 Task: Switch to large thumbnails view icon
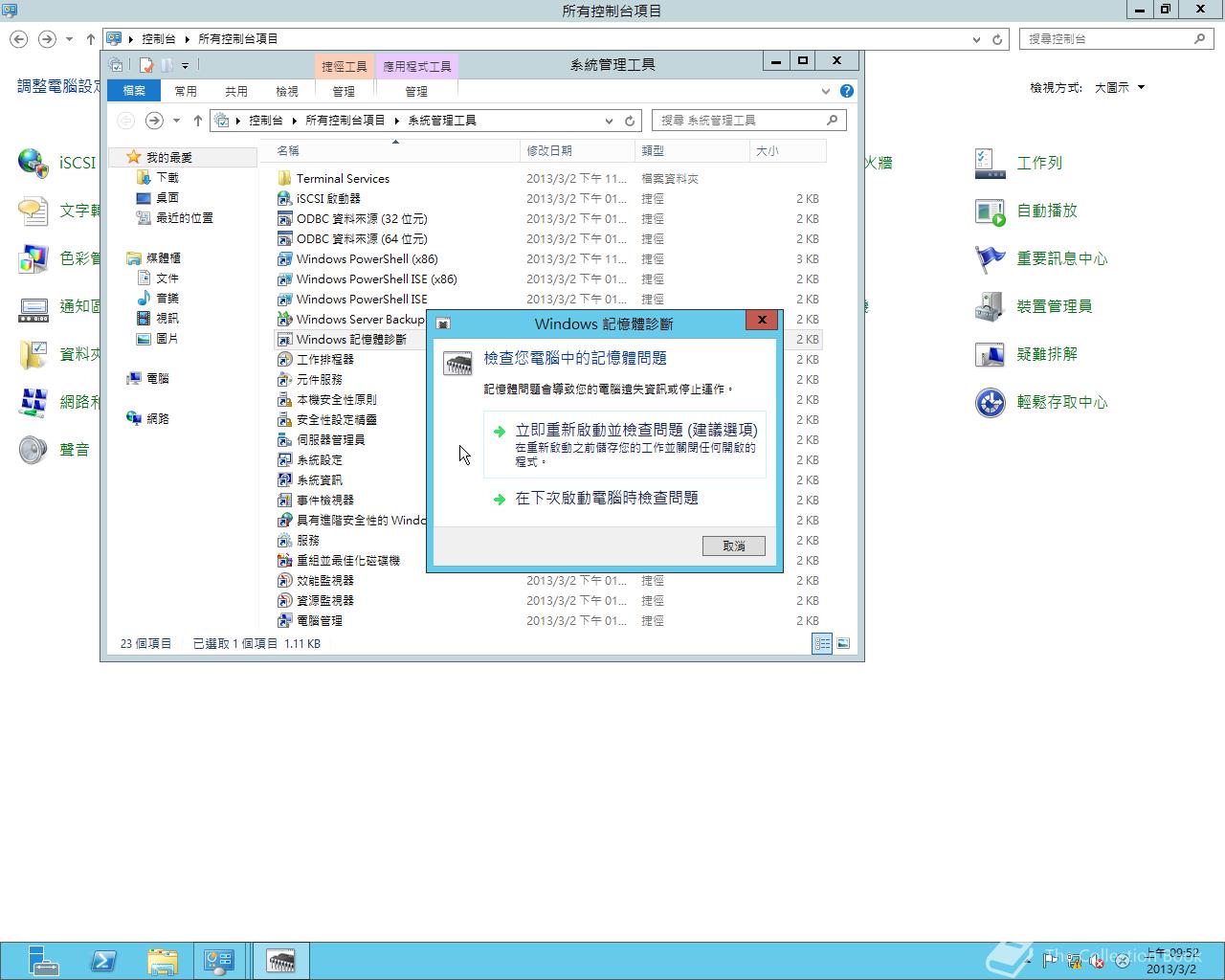(x=843, y=643)
